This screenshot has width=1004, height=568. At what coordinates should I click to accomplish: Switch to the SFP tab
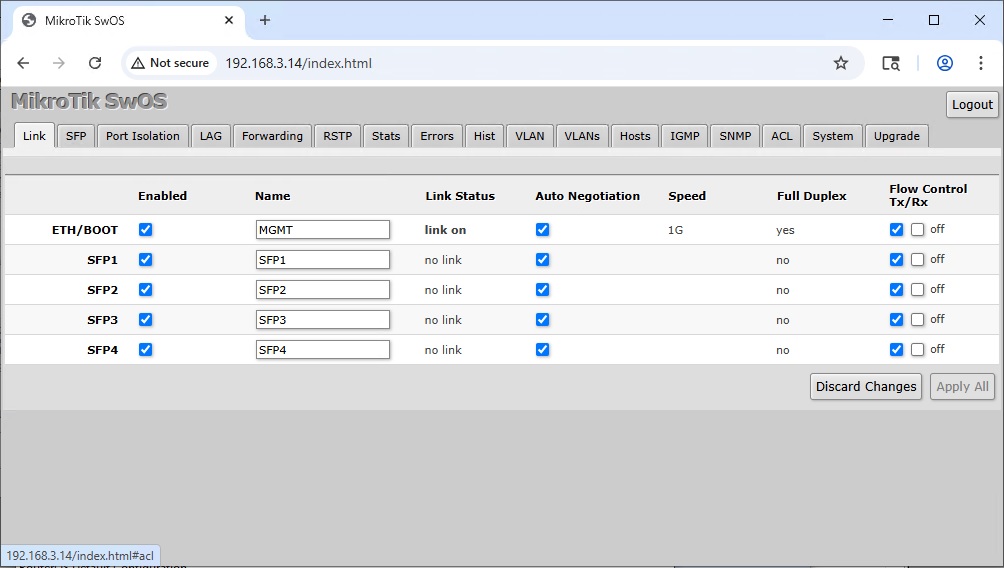pos(76,136)
